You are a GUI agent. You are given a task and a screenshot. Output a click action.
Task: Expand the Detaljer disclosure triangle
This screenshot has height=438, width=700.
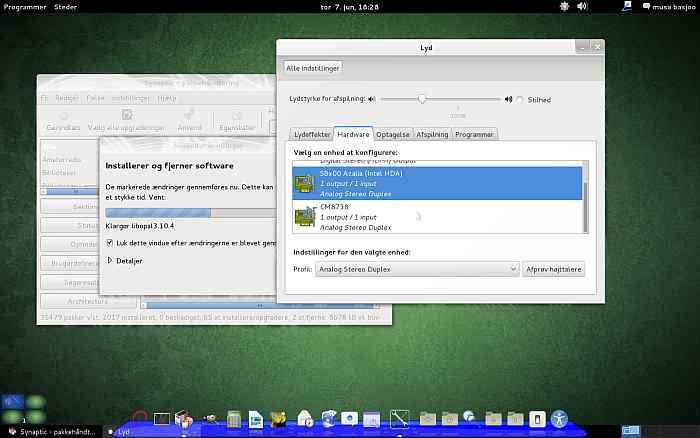pyautogui.click(x=109, y=260)
